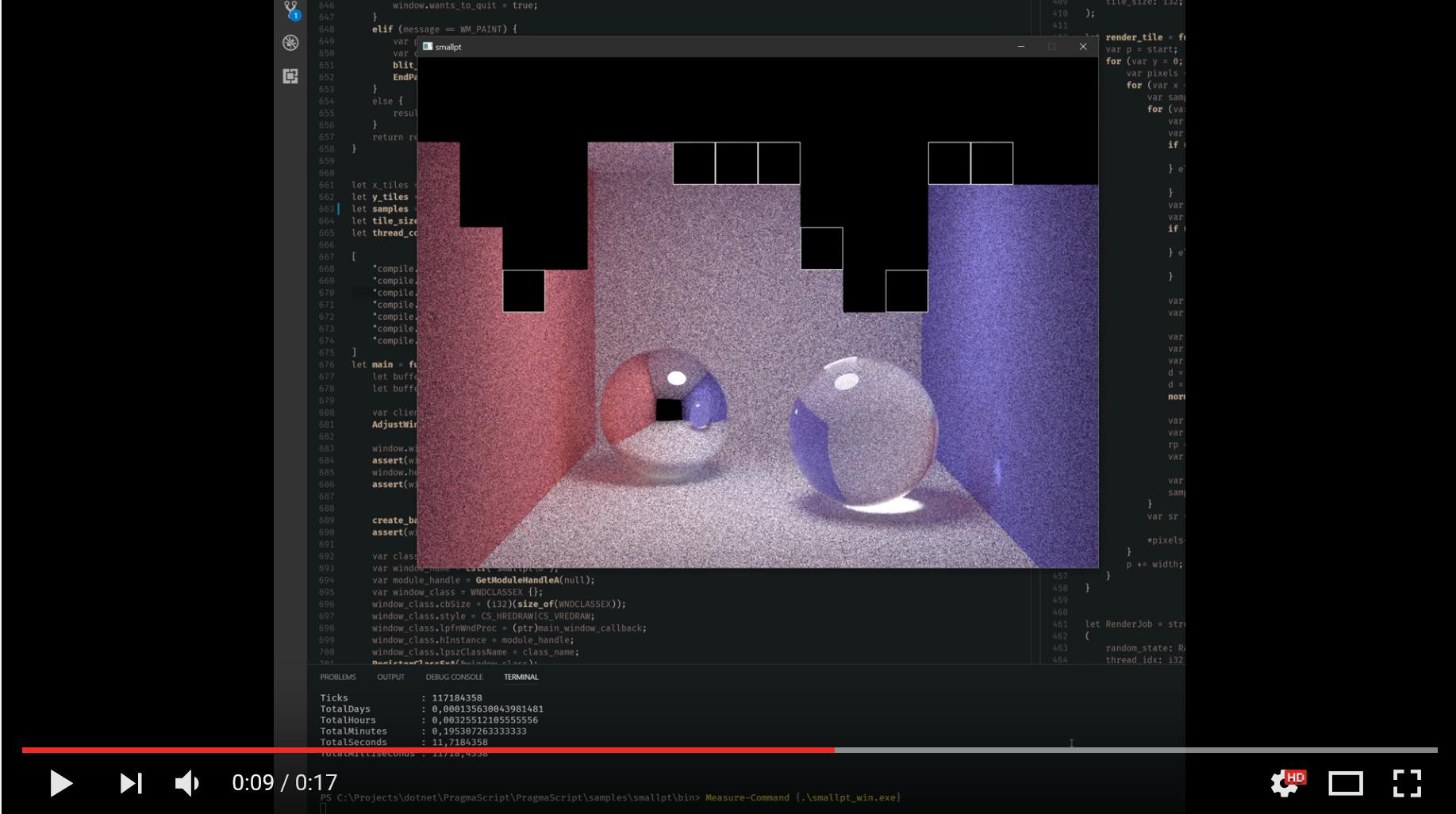The width and height of the screenshot is (1456, 814).
Task: Switch to the DEBUG CONSOLE tab
Action: [454, 677]
